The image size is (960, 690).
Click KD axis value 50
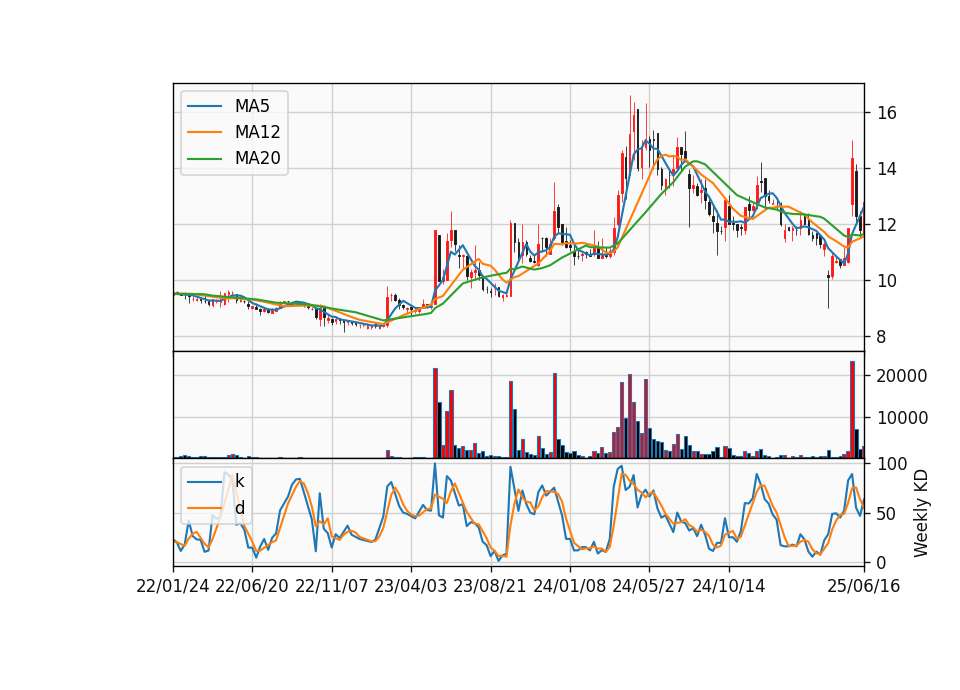[887, 514]
